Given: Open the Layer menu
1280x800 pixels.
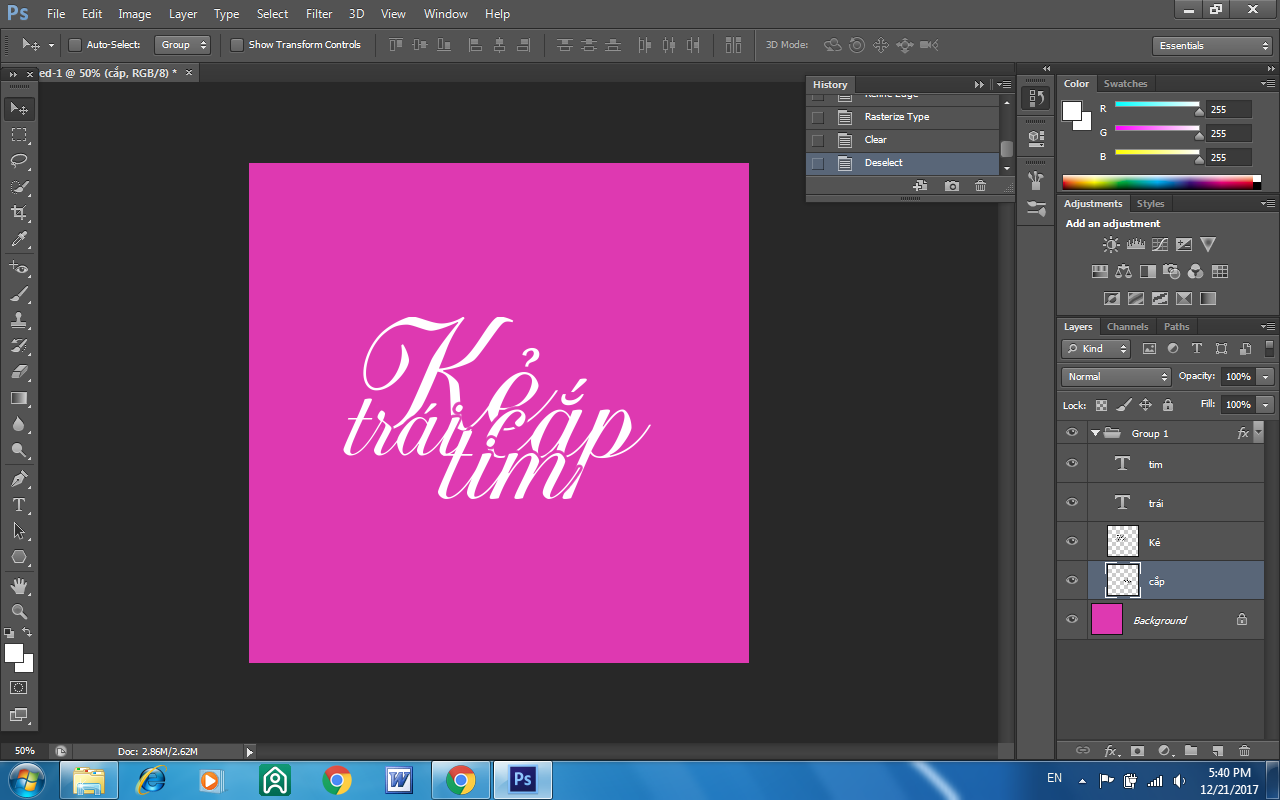Looking at the screenshot, I should (183, 14).
